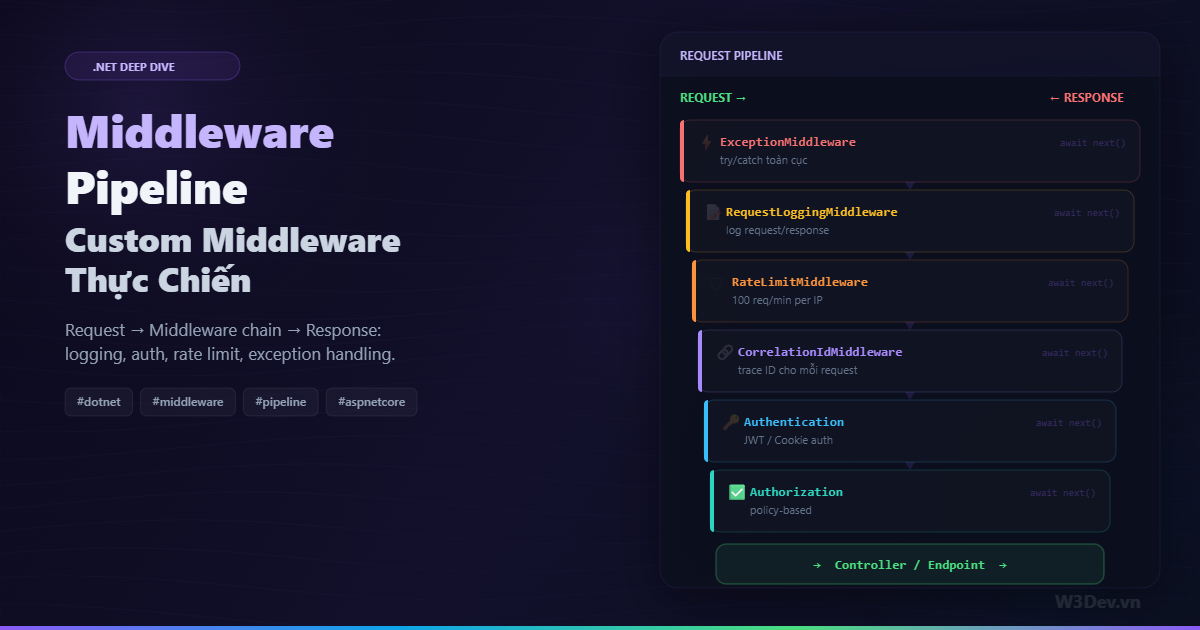Expand the chevron below ExceptionMiddleware
Image resolution: width=1200 pixels, height=630 pixels.
[910, 186]
